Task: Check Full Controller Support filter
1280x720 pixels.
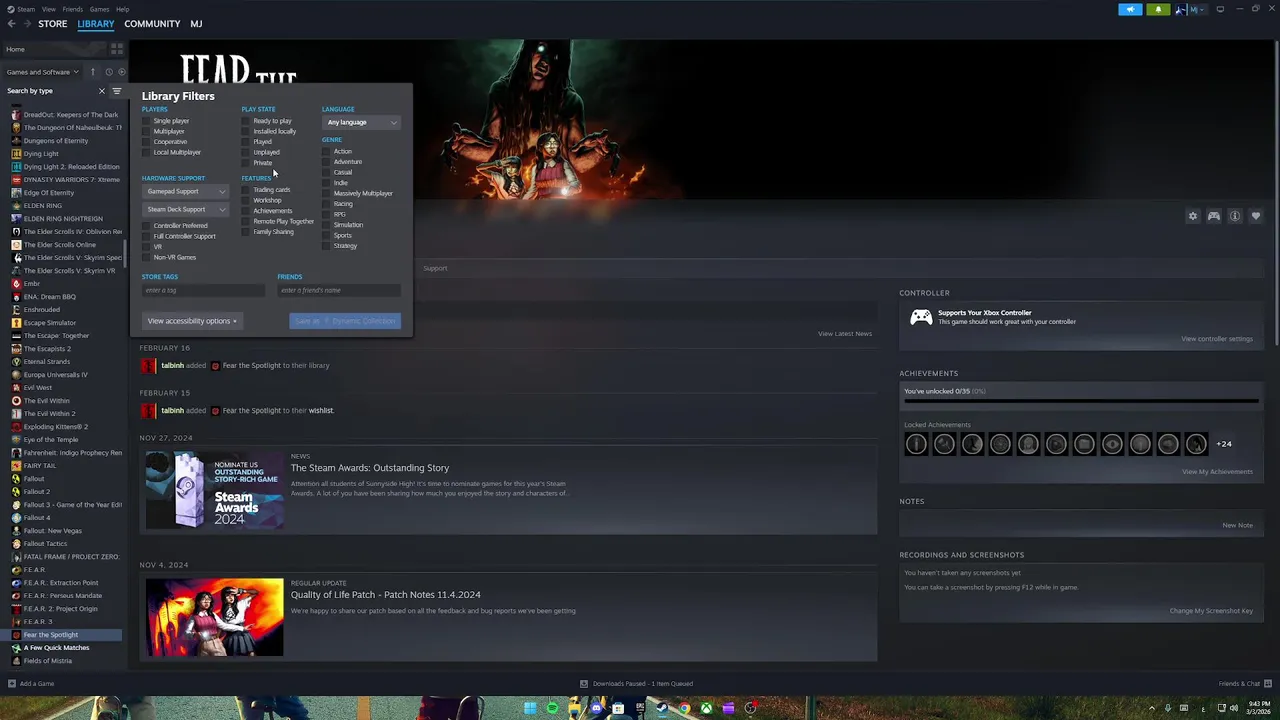Action: [x=146, y=236]
